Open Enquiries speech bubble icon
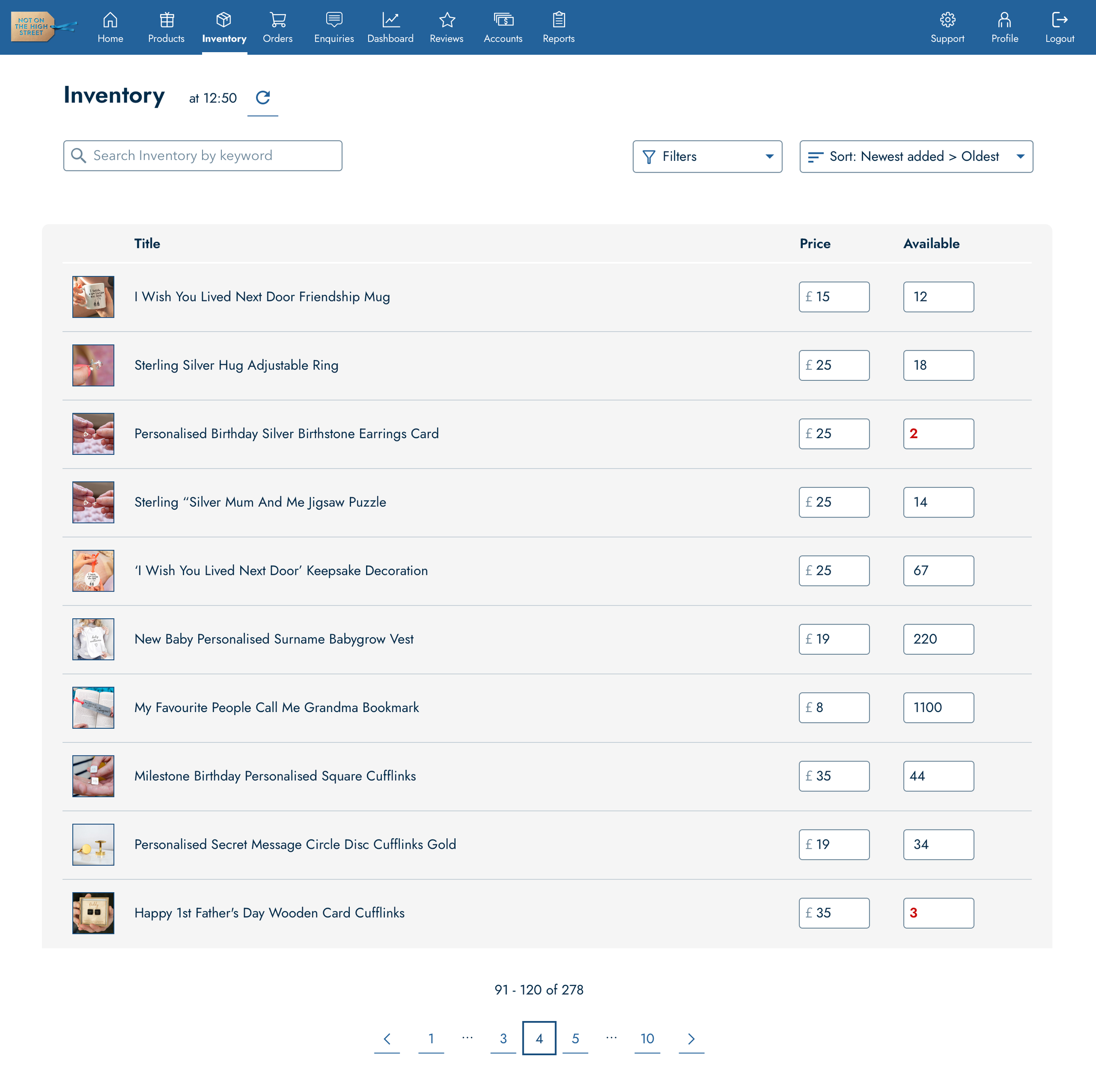Image resolution: width=1096 pixels, height=1092 pixels. click(334, 21)
